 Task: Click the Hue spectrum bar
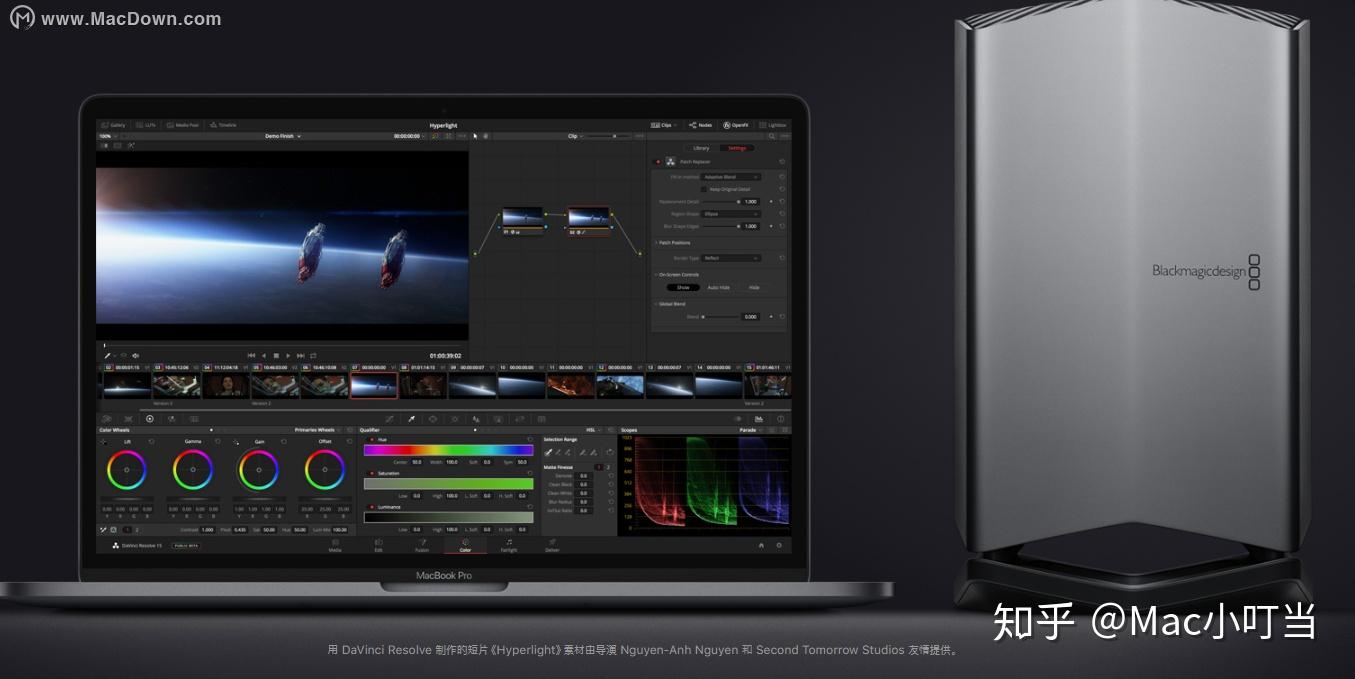pyautogui.click(x=448, y=450)
